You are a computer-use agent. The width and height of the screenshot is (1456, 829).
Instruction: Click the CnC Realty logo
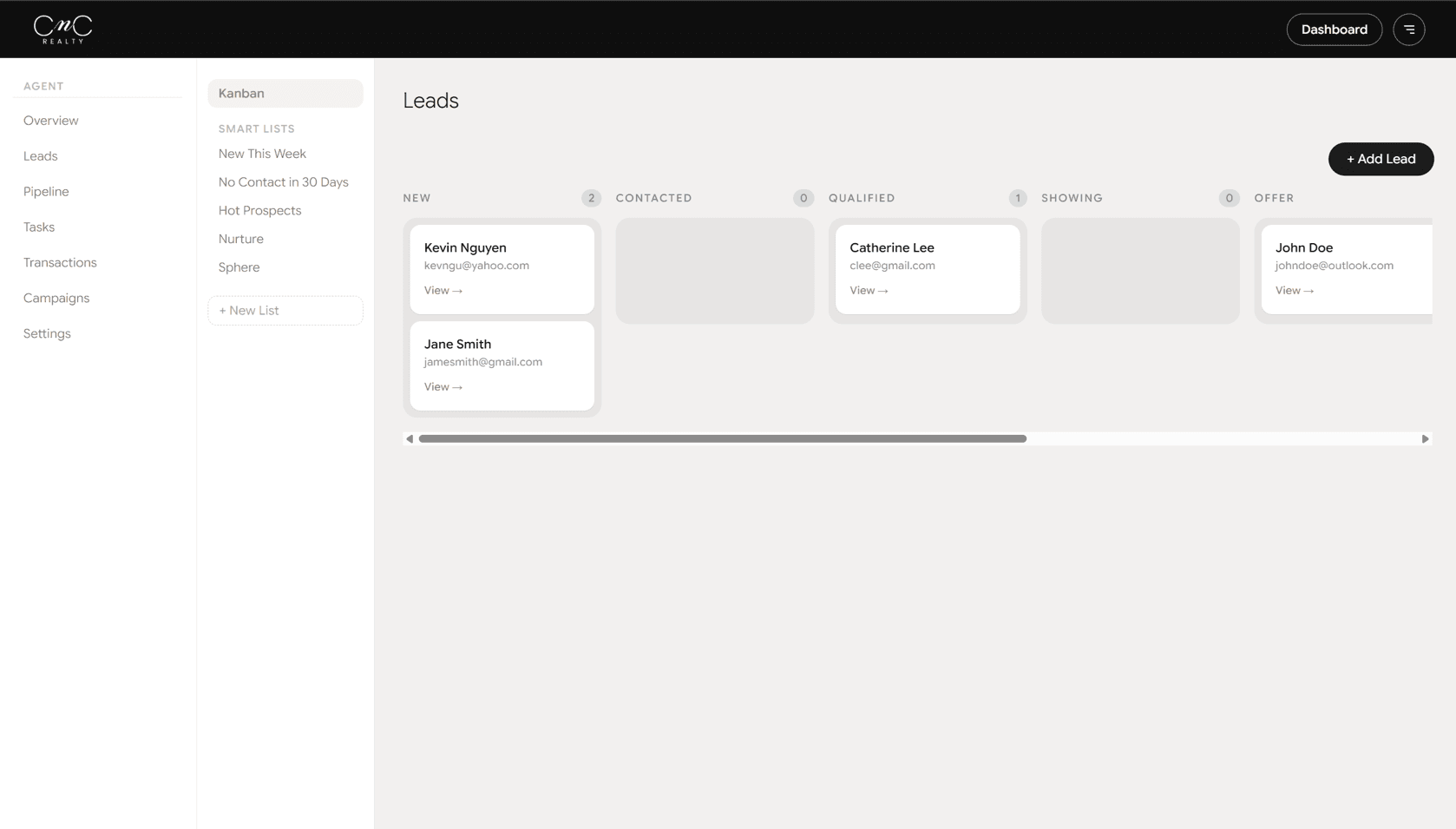[62, 30]
